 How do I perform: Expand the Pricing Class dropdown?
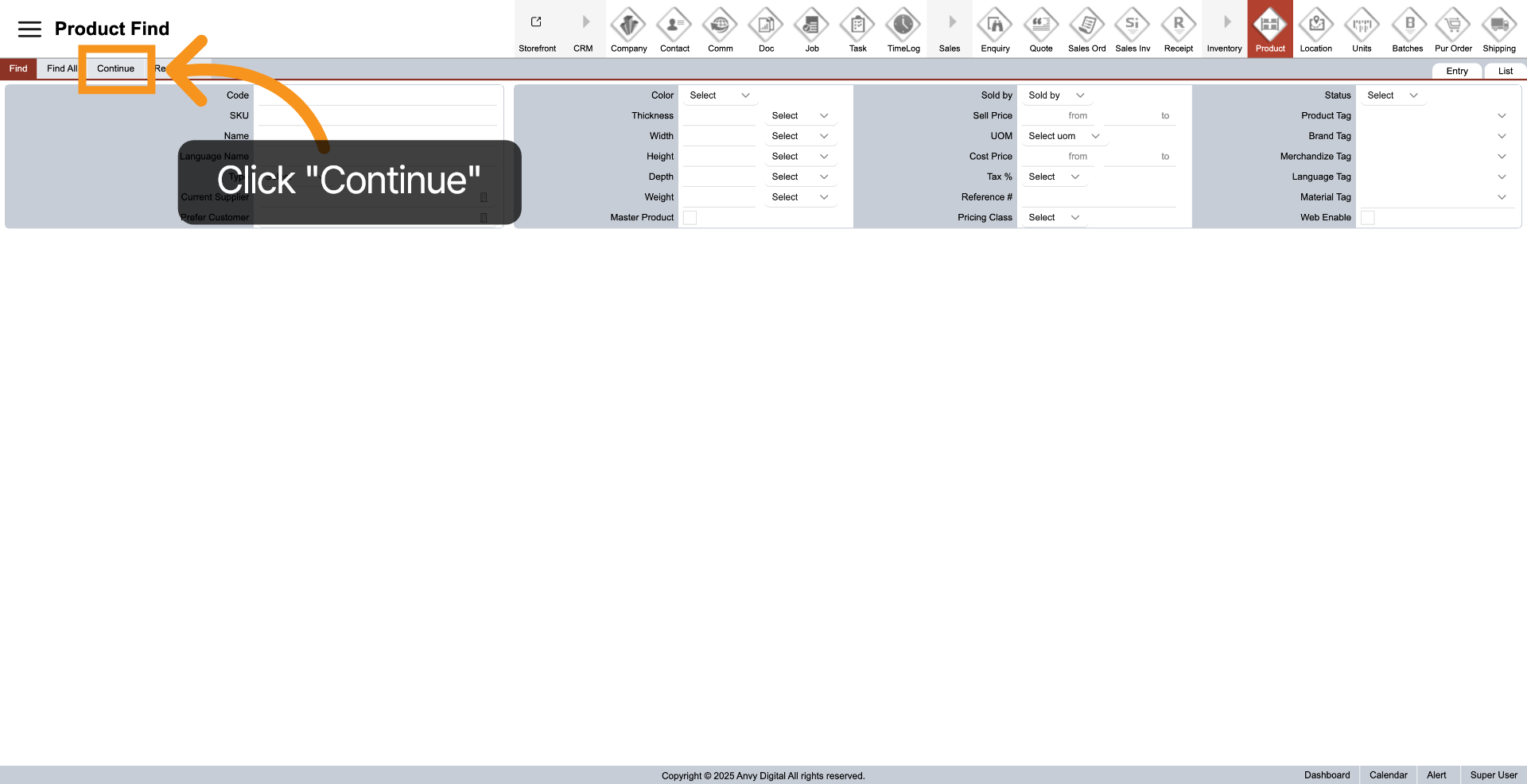(1053, 218)
